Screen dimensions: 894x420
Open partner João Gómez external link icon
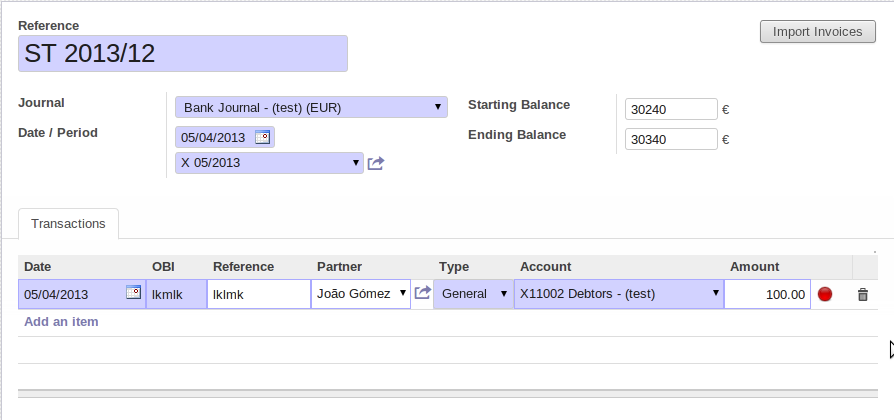pos(422,293)
